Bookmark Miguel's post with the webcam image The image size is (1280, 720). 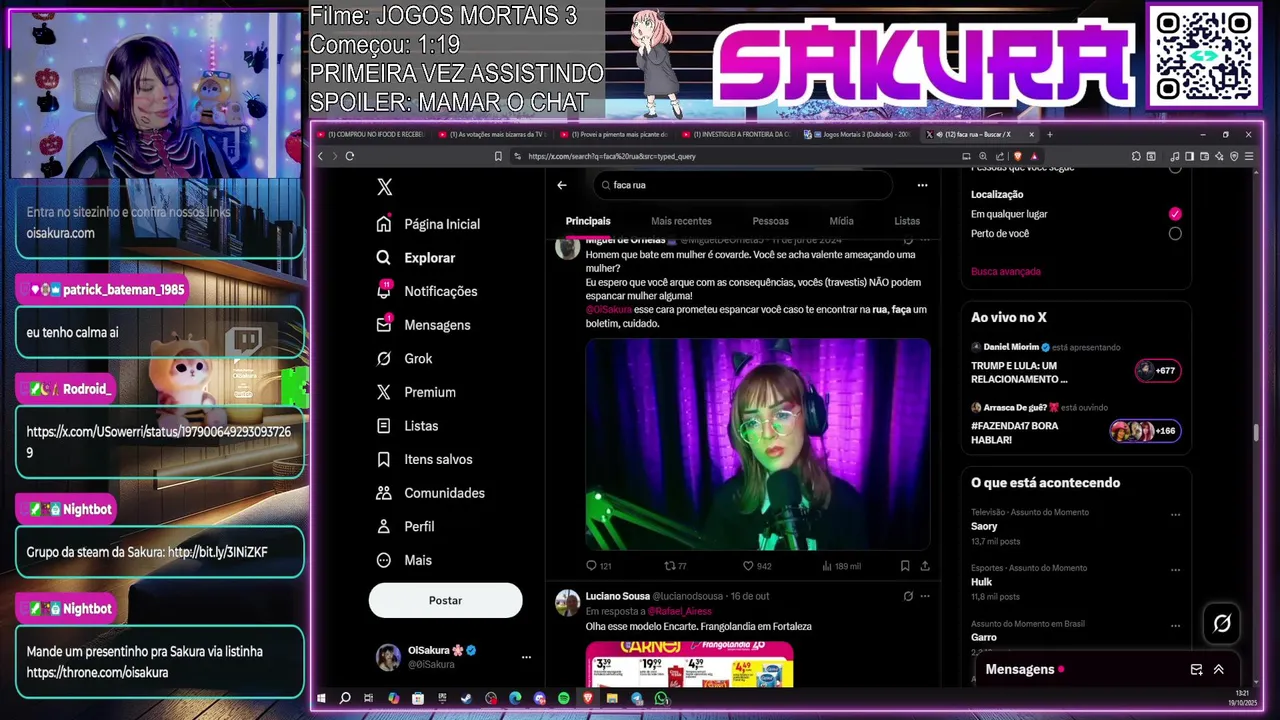click(905, 566)
